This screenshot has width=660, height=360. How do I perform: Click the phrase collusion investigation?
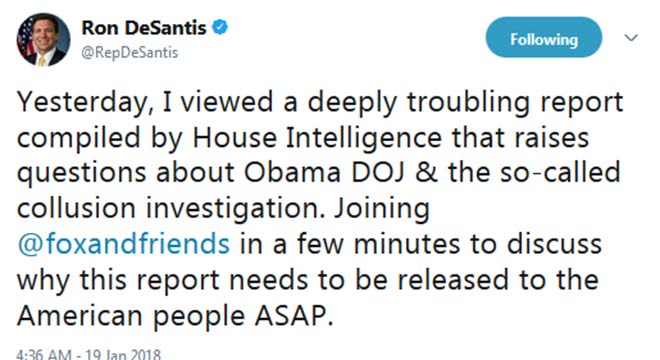tap(171, 208)
